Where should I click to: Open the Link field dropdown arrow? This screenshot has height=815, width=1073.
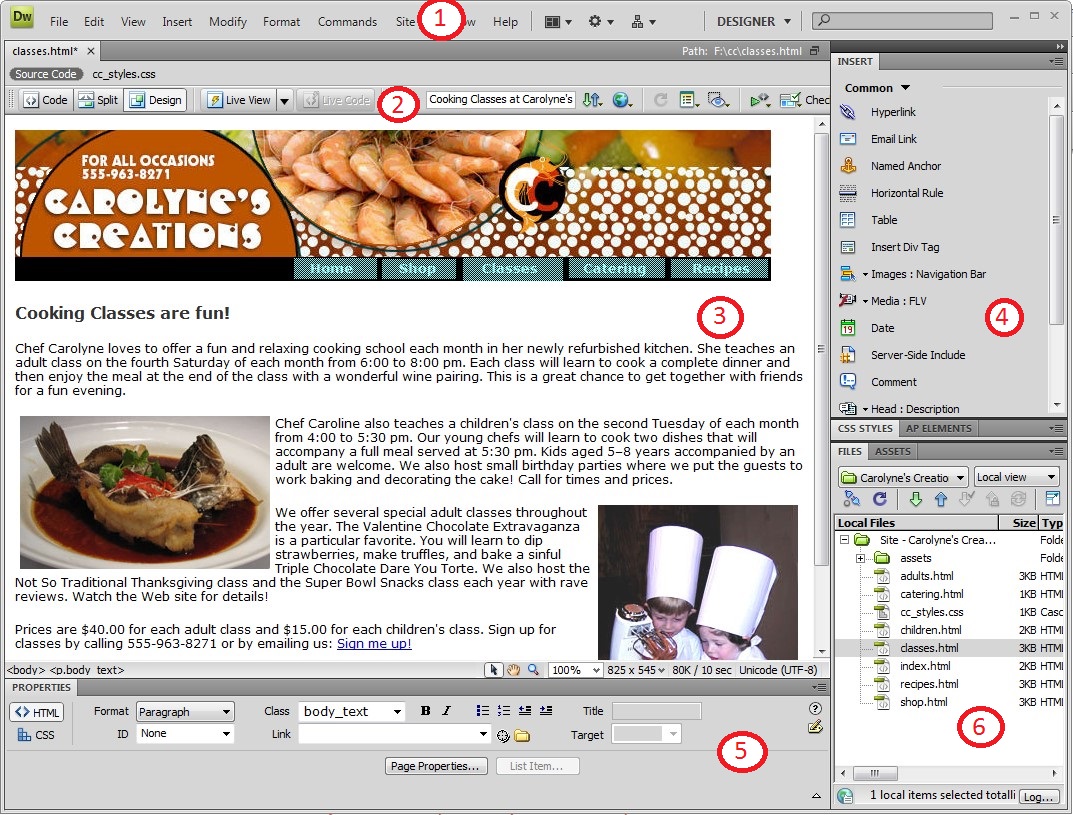click(x=484, y=734)
